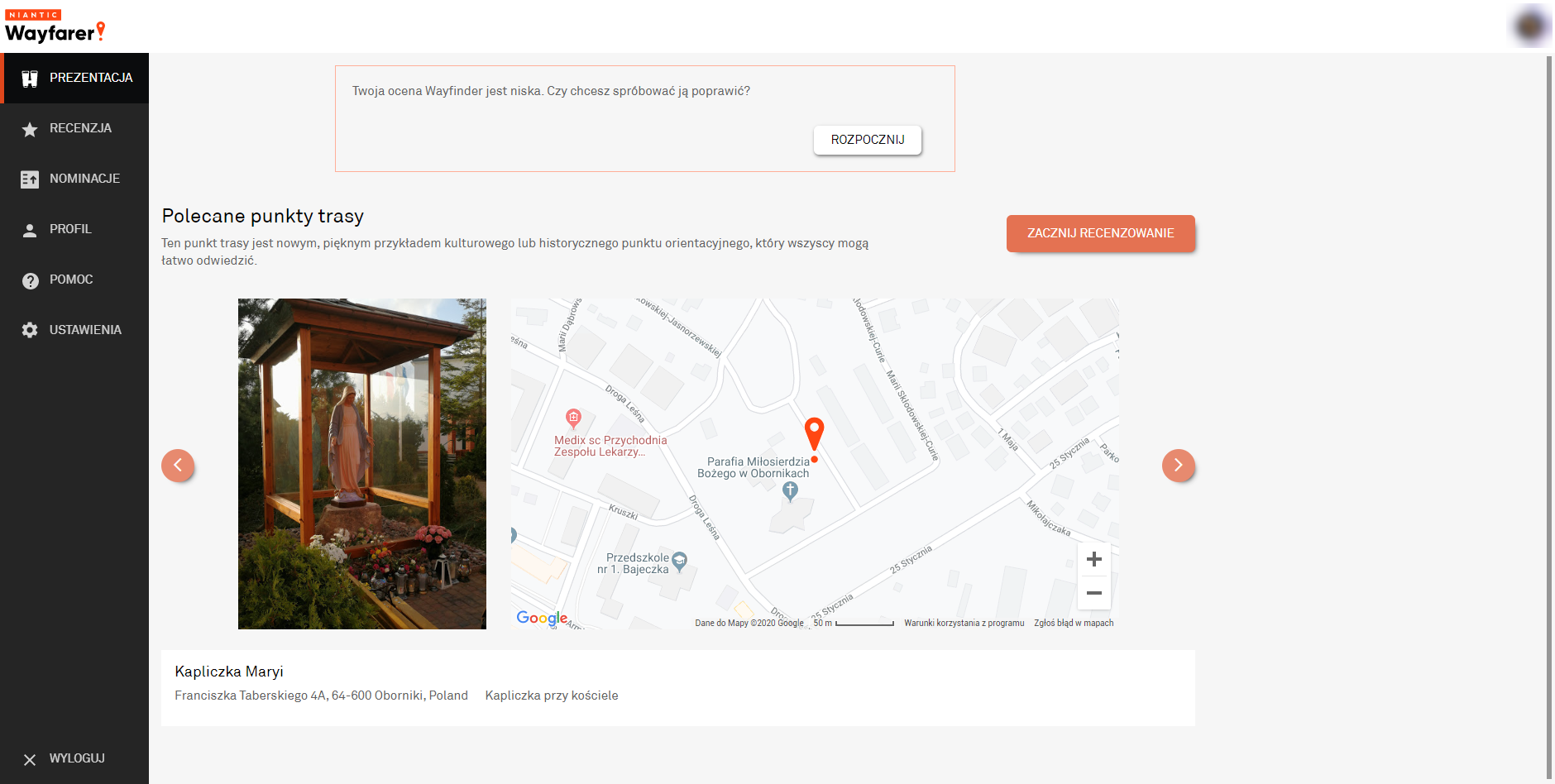Image resolution: width=1555 pixels, height=784 pixels.
Task: Click the Kapliczka Maryi statue photo
Action: (362, 464)
